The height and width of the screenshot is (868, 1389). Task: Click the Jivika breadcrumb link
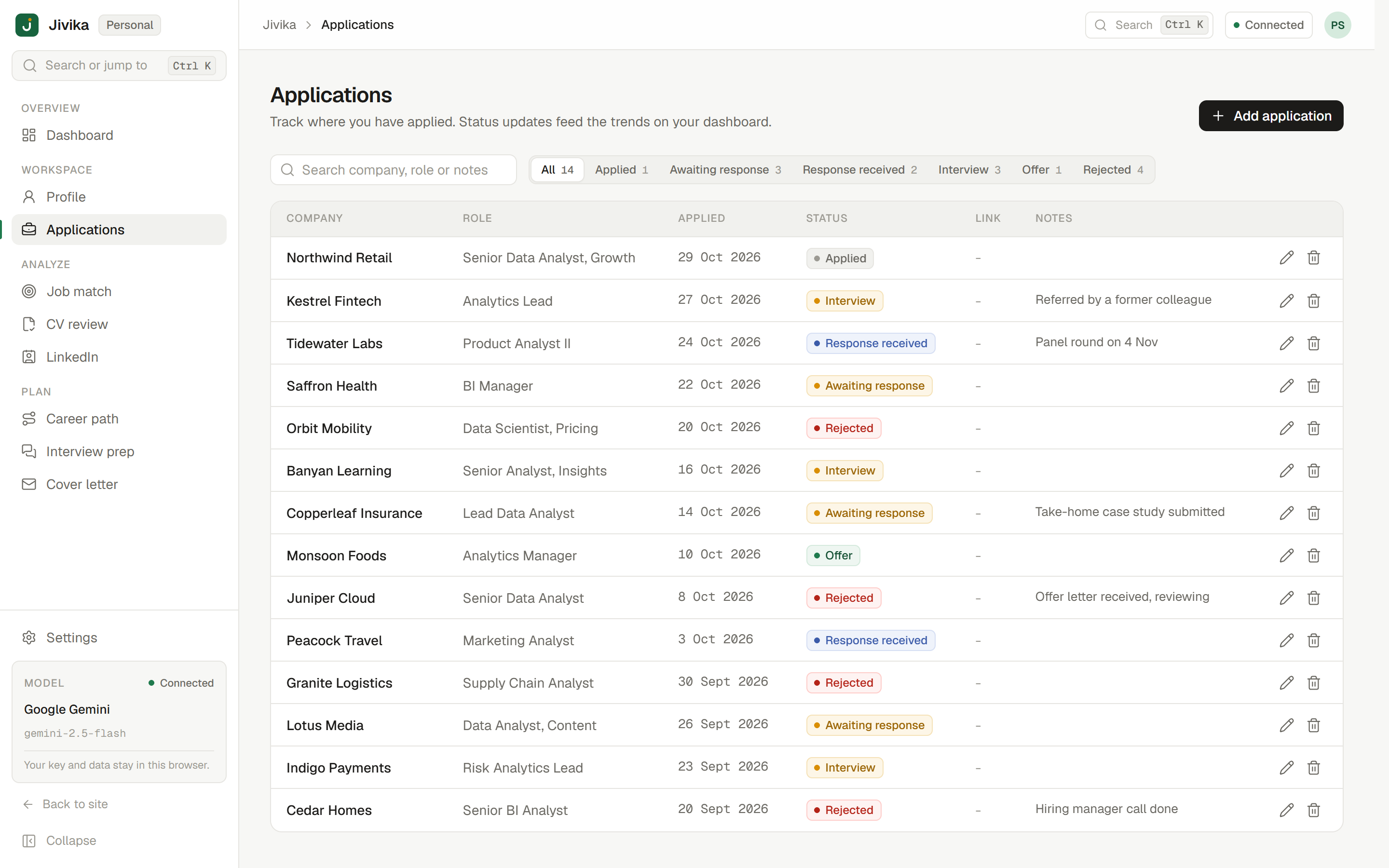coord(279,25)
